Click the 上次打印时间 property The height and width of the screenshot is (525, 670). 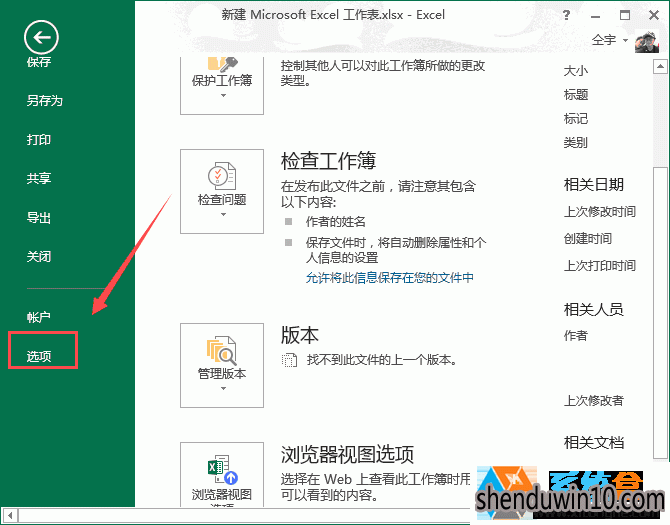tap(599, 266)
